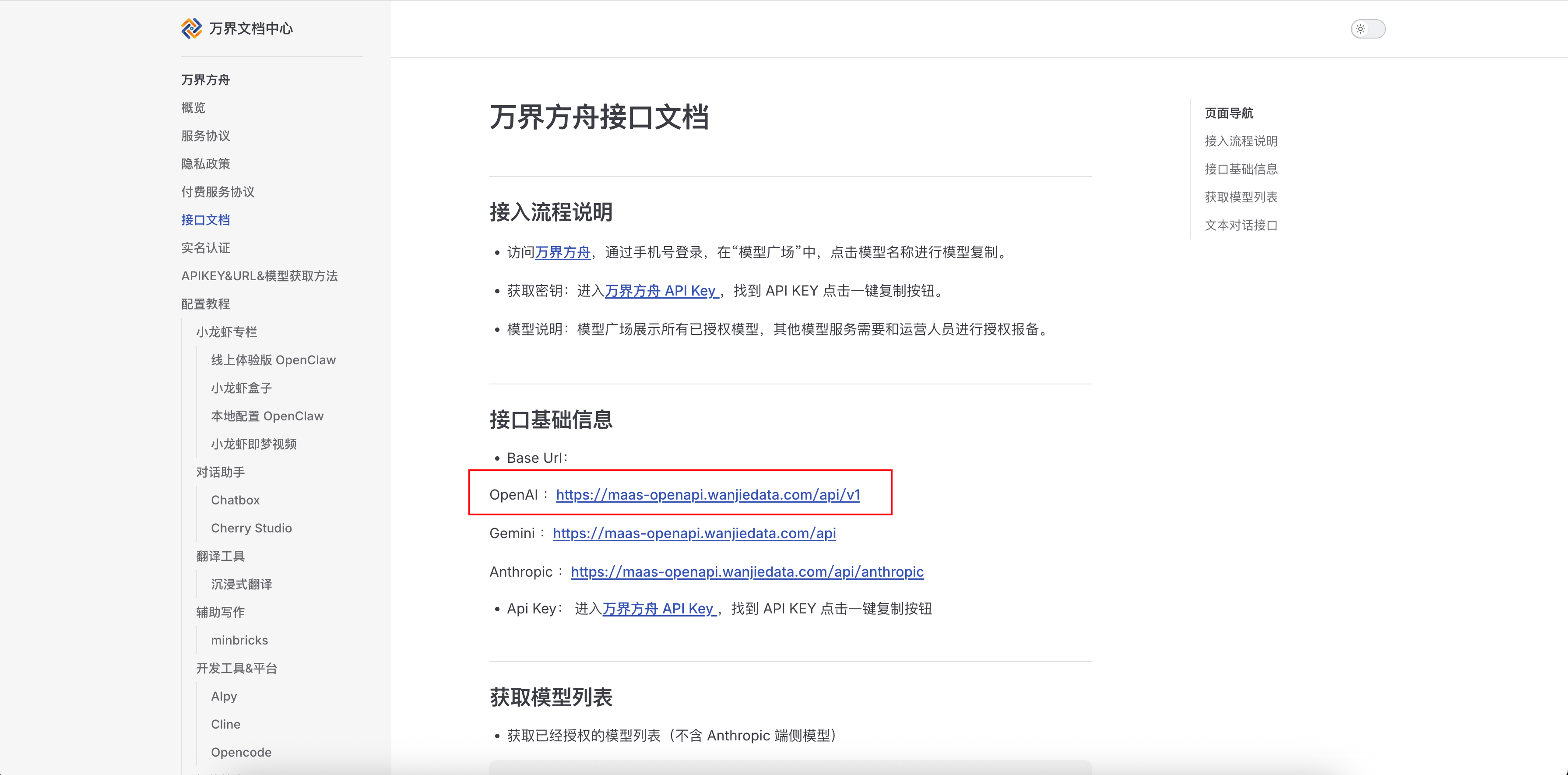Jump to 获取模型列表 in page navigation

(1241, 197)
